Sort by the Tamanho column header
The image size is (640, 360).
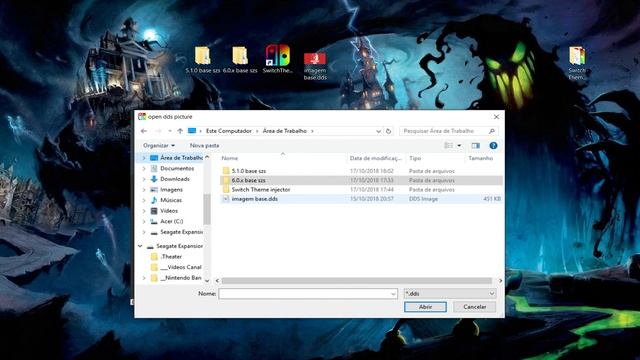(x=480, y=158)
